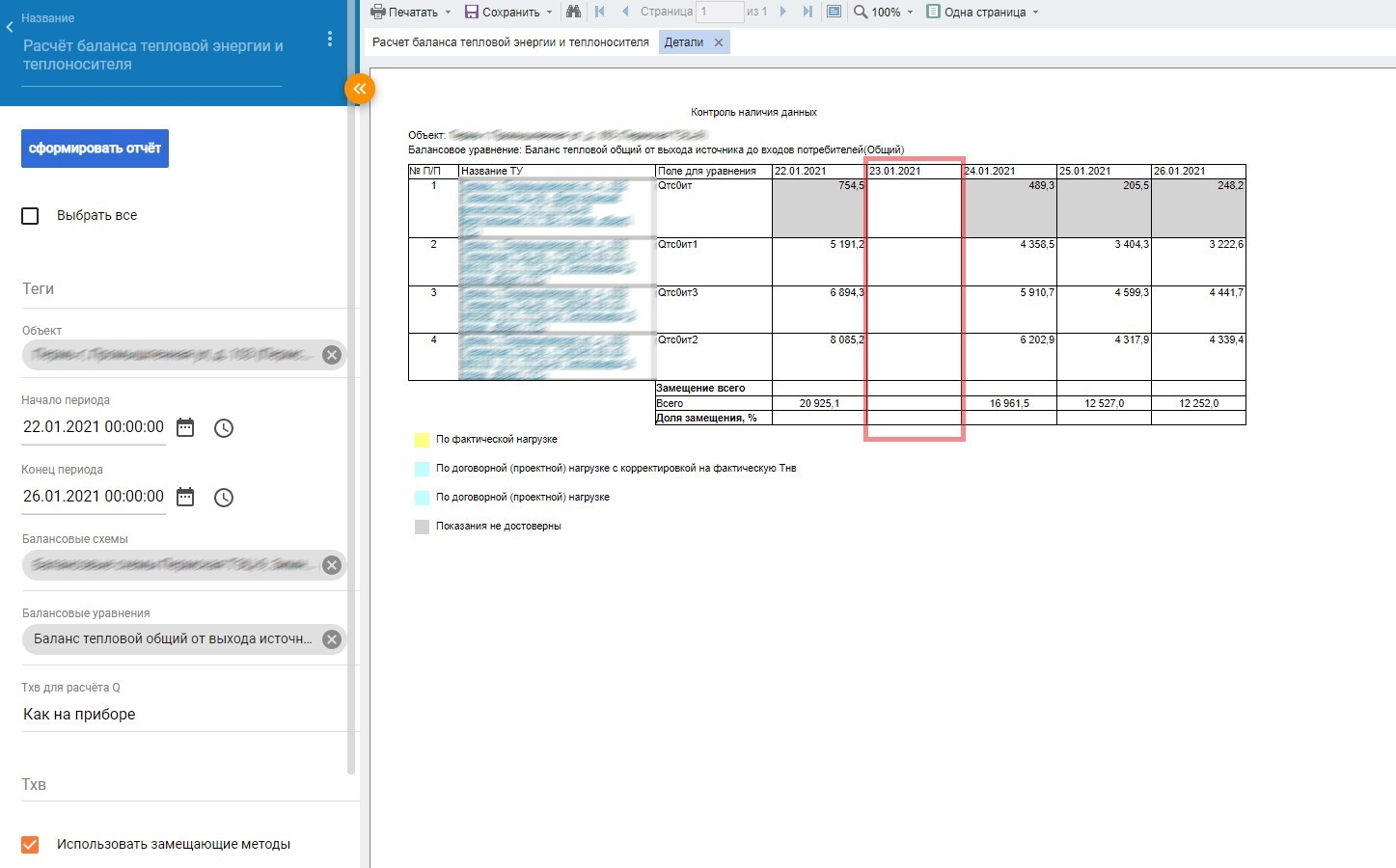Screen dimensions: 1396x868
Task: Click the Замещение всего row label
Action: click(x=700, y=388)
